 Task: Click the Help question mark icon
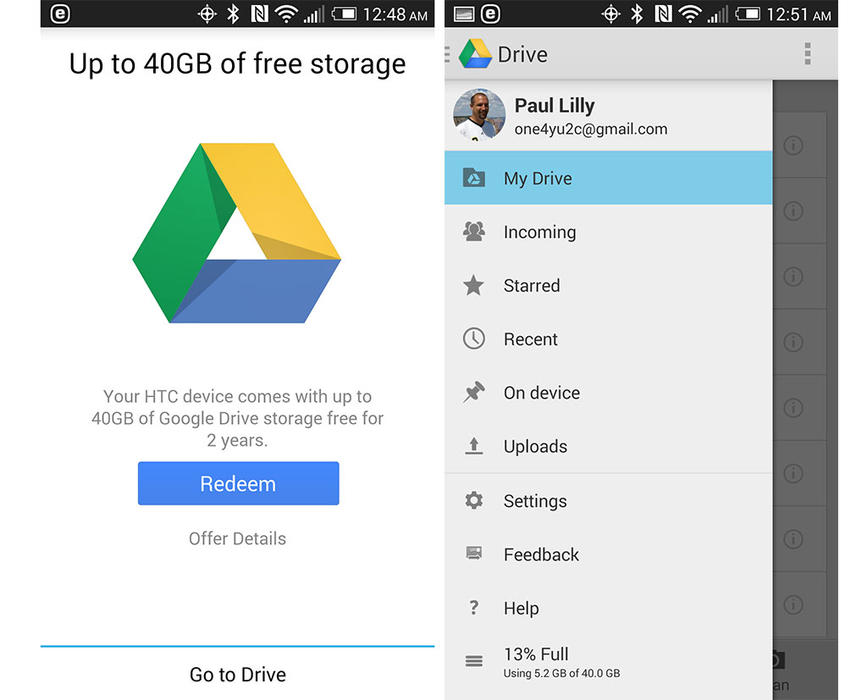pos(474,608)
